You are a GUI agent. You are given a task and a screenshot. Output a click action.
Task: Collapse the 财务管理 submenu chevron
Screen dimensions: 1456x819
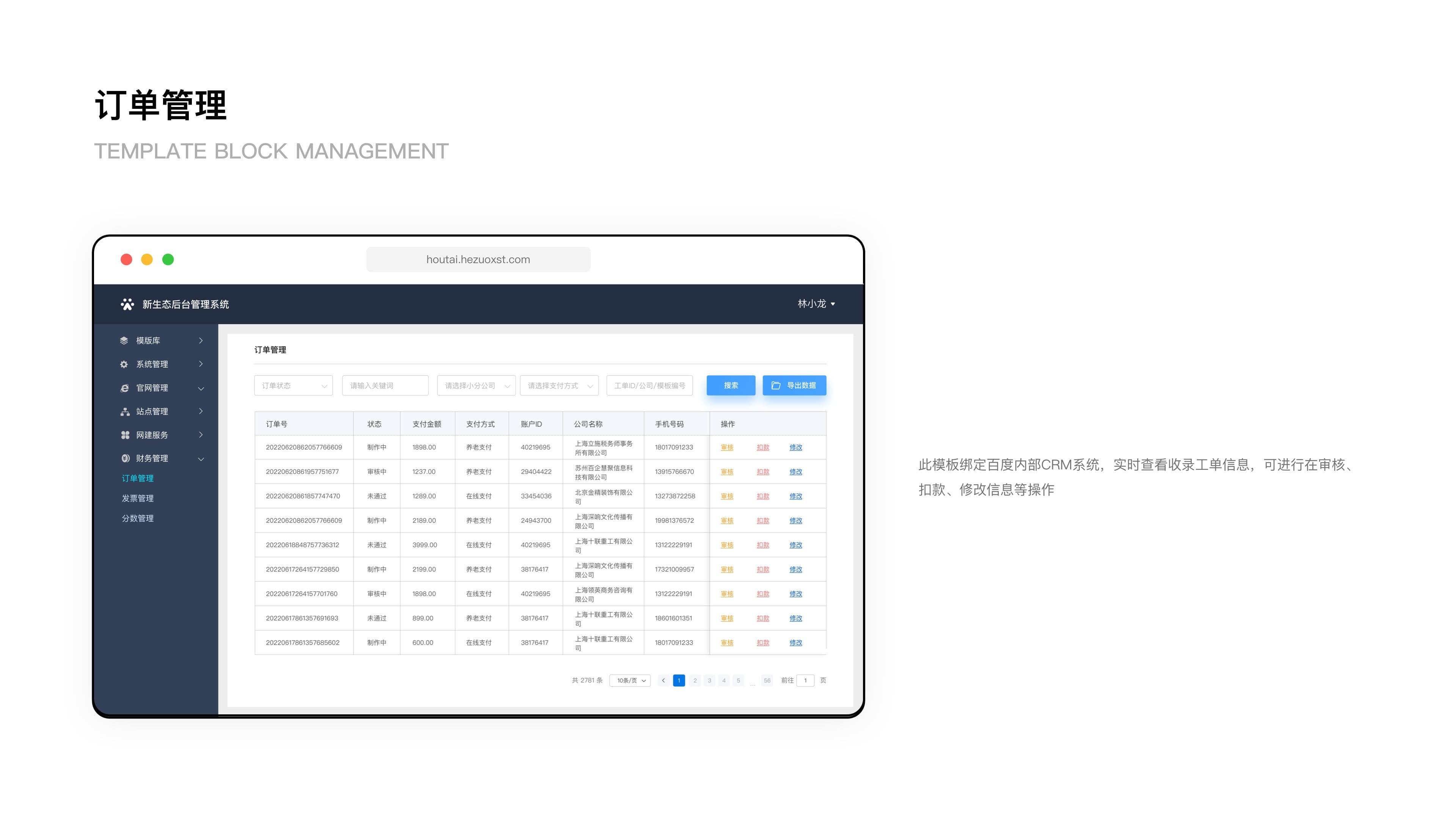point(201,459)
